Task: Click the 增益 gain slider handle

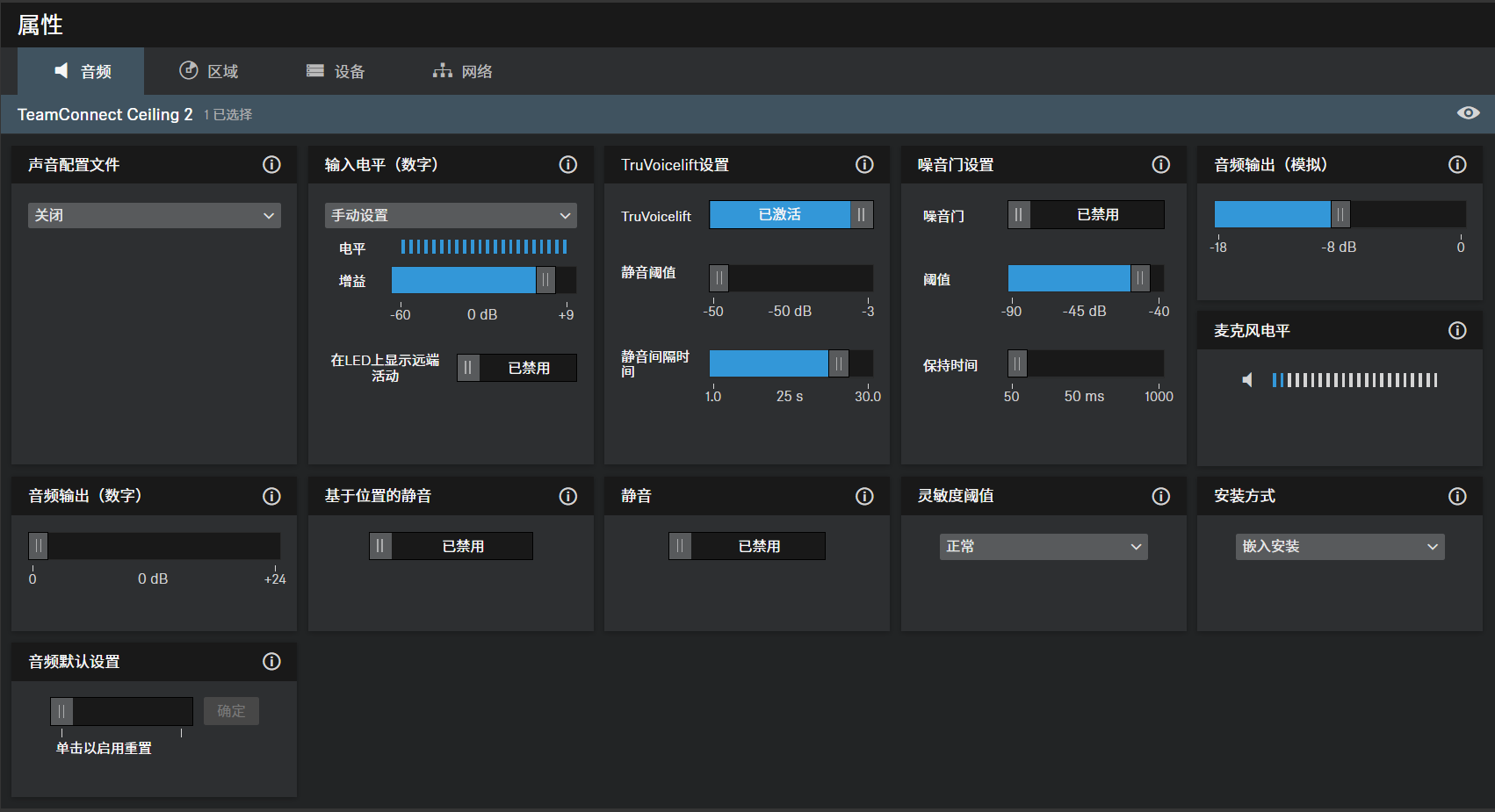Action: [545, 280]
